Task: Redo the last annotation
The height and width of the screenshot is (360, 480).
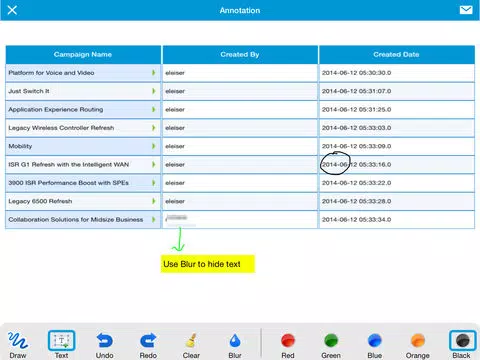Action: 148,345
